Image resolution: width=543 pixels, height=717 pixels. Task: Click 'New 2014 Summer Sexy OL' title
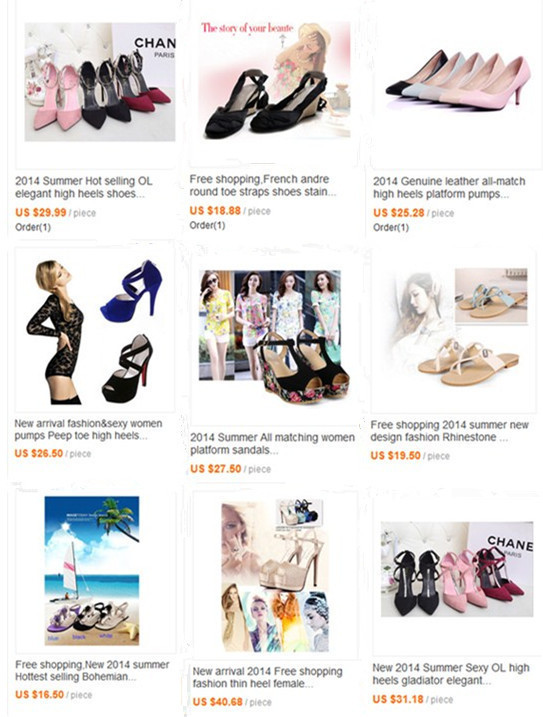coord(451,674)
